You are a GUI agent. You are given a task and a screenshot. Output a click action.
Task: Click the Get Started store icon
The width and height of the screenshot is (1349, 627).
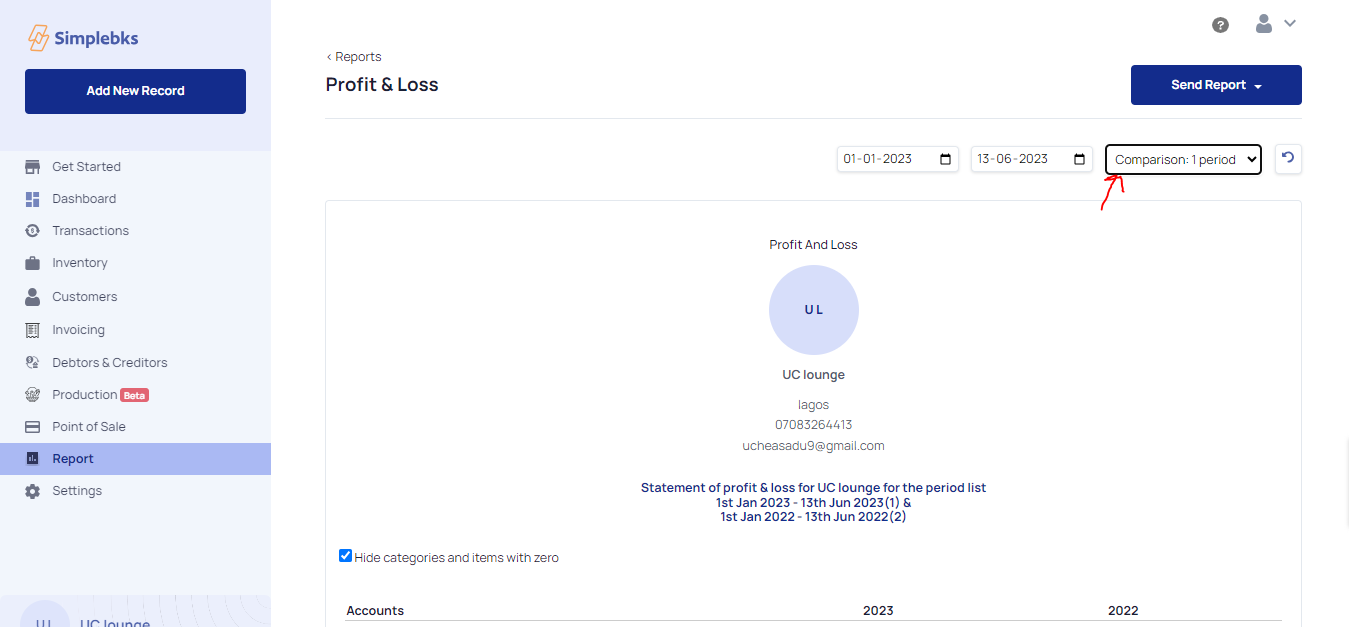[x=33, y=167]
